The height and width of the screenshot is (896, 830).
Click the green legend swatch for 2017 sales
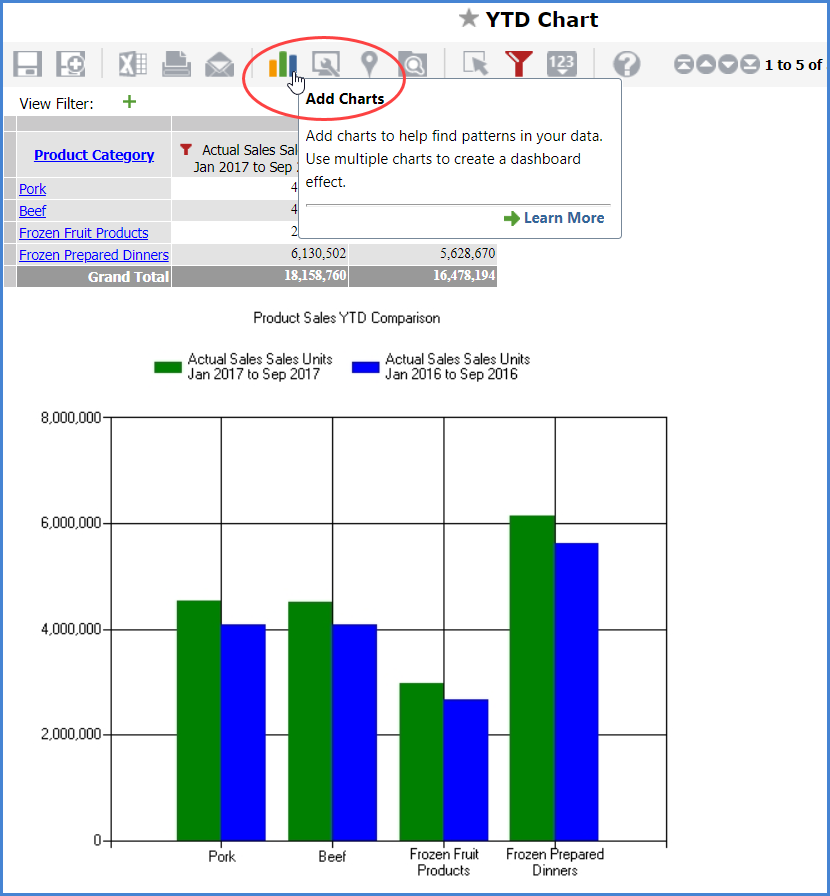click(167, 365)
